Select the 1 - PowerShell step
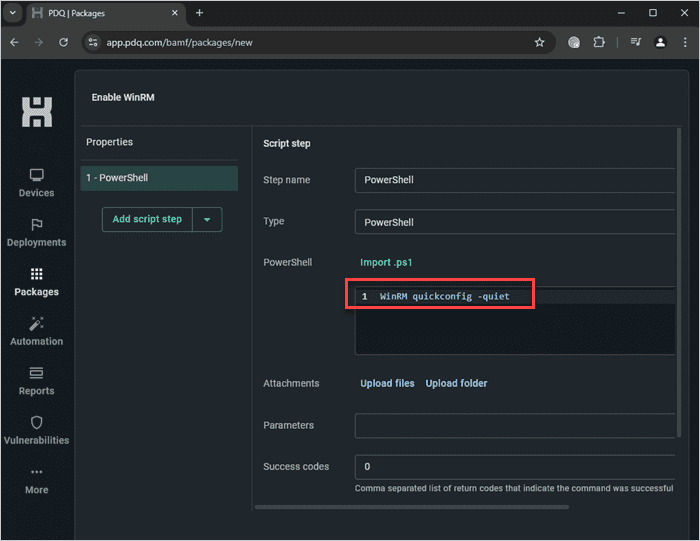Screen dimensions: 700x541 (x=159, y=178)
